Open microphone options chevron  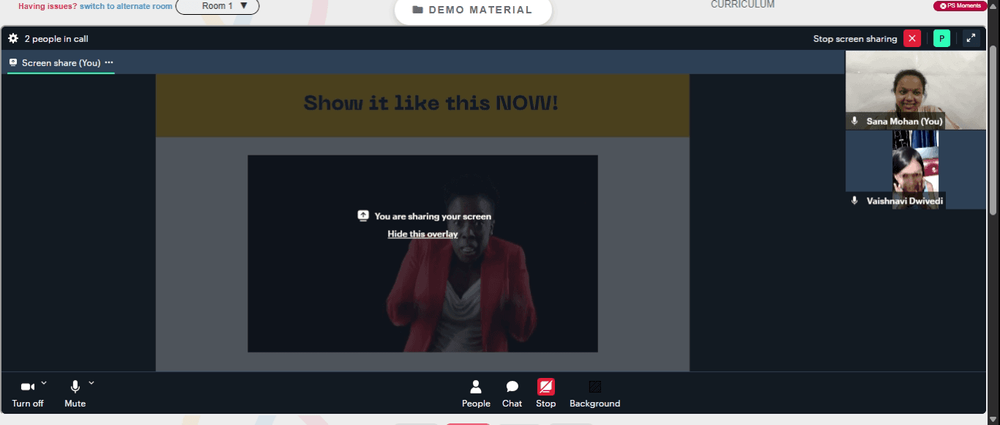click(x=91, y=383)
